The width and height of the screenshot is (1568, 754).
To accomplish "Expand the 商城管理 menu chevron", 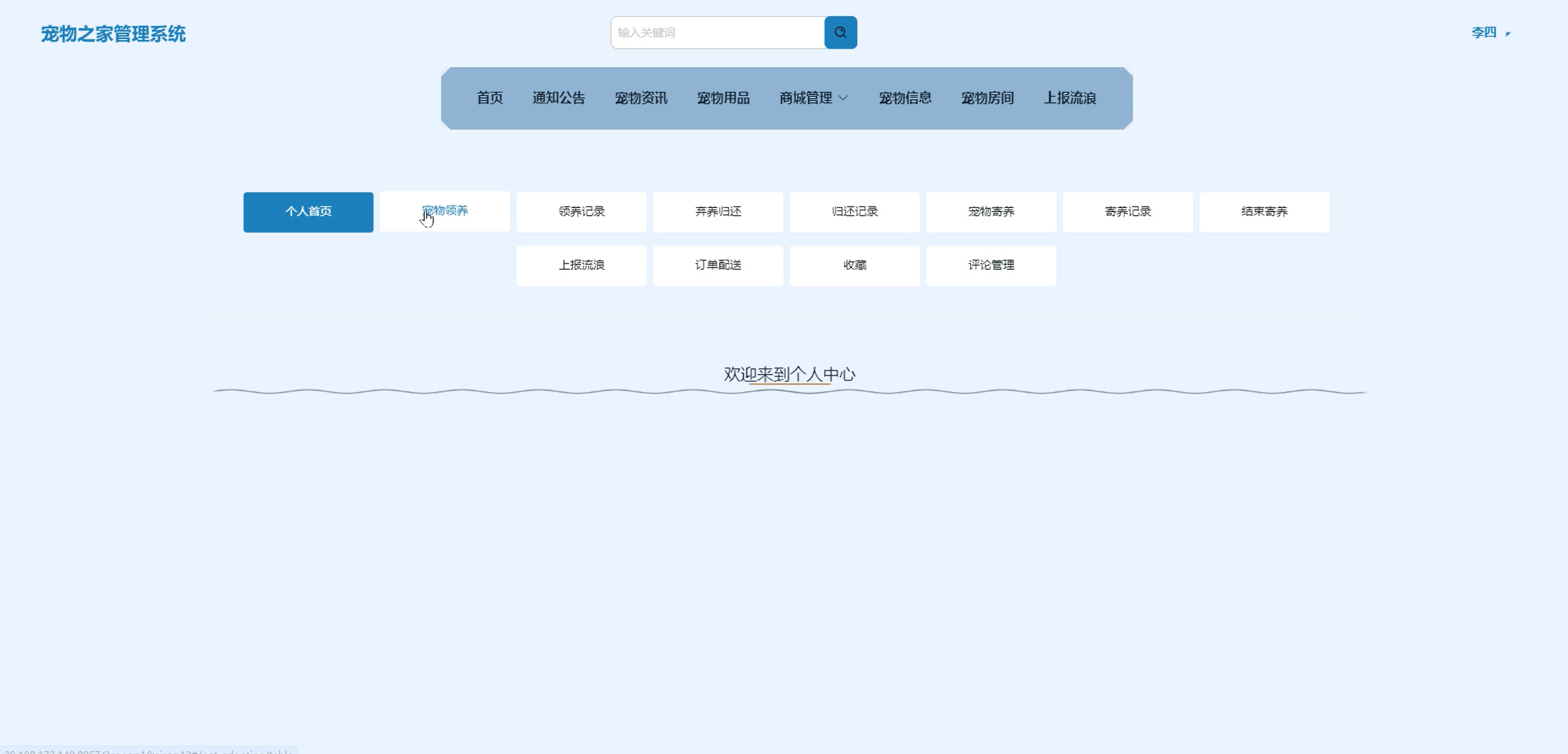I will tap(844, 98).
